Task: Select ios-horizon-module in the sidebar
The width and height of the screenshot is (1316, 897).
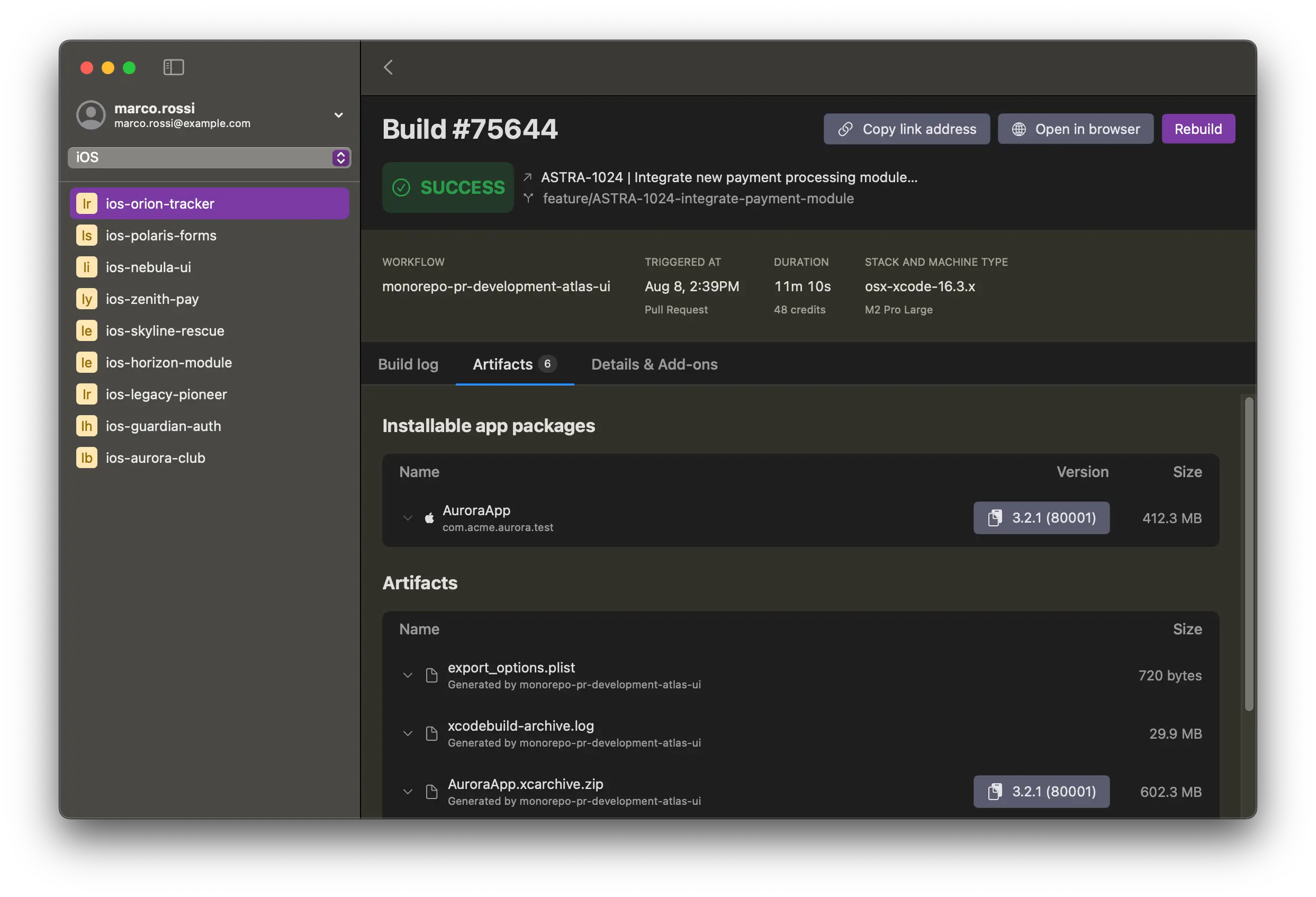Action: pos(209,362)
